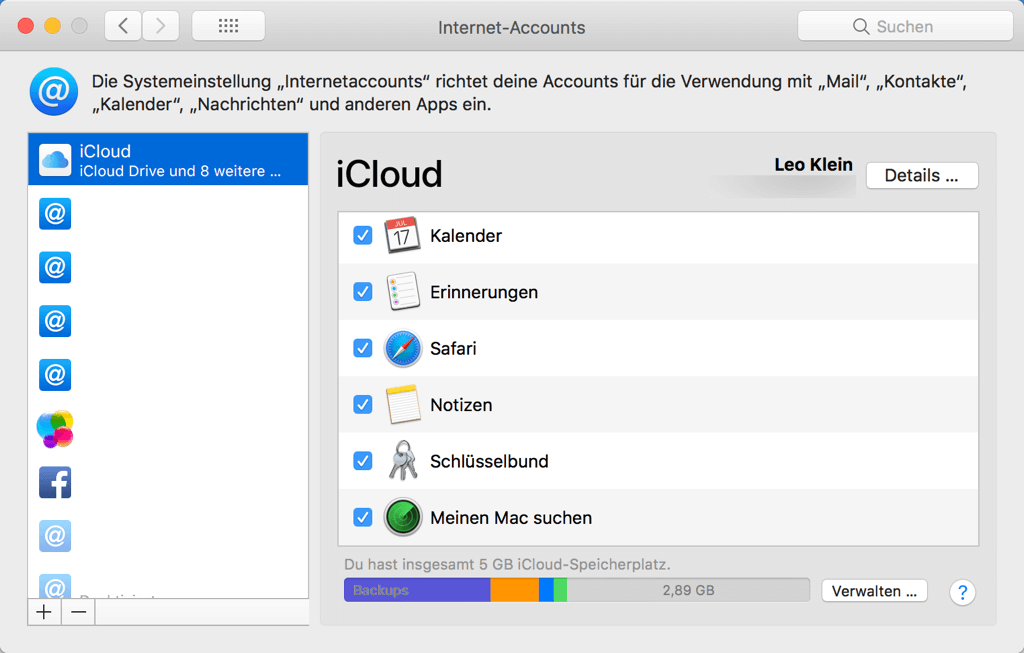
Task: Select the second @ account below iCloud
Action: (x=55, y=267)
